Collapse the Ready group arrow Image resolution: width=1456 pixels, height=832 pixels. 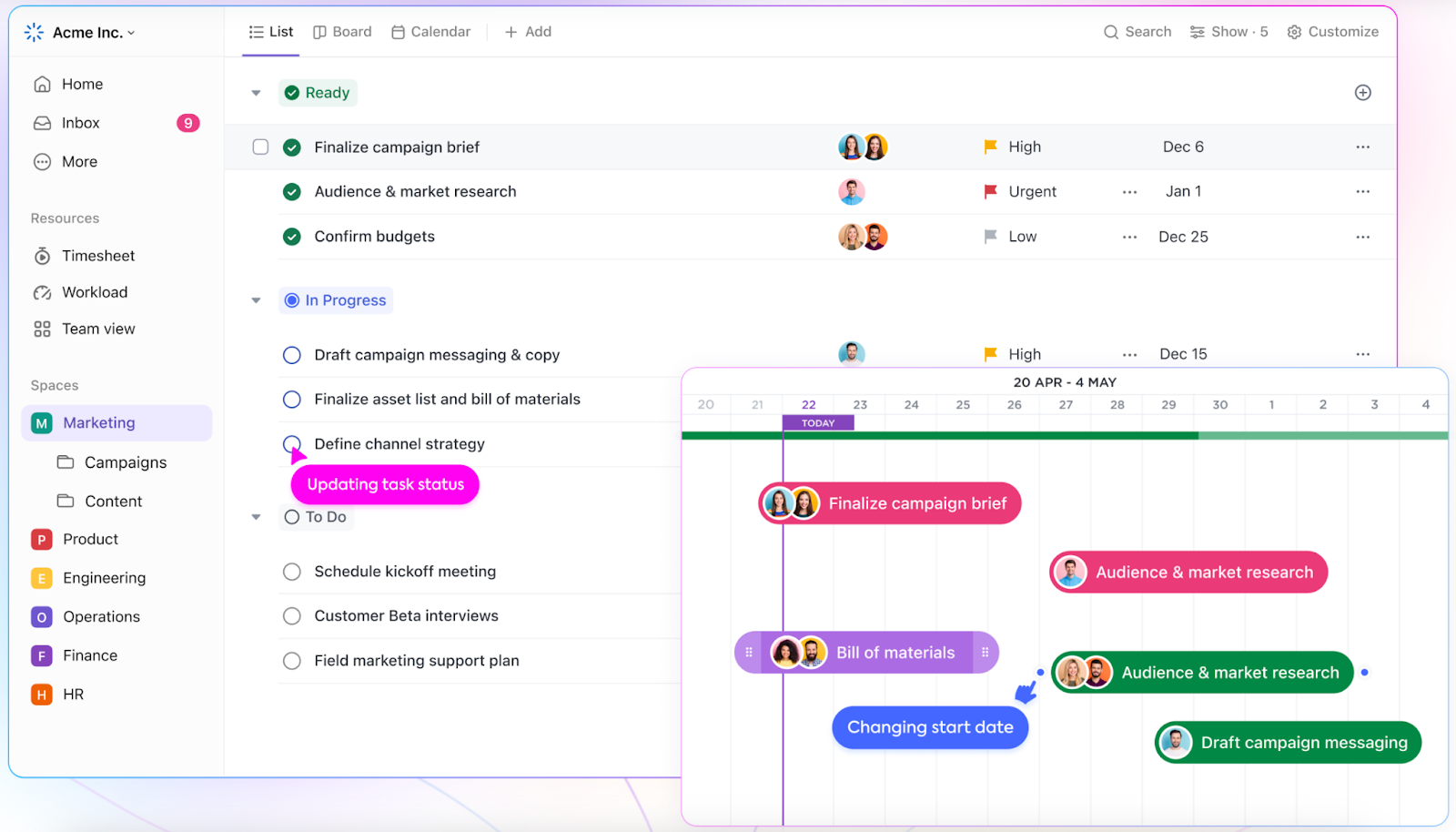click(256, 93)
